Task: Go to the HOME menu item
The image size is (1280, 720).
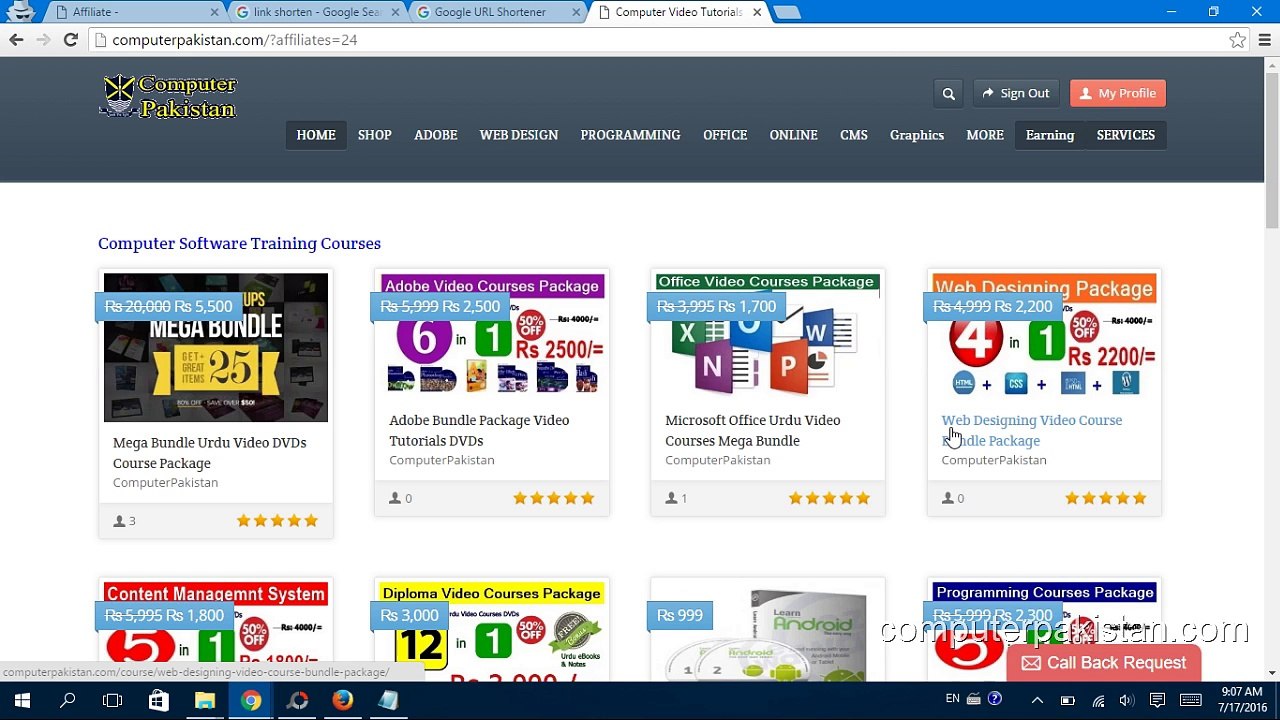Action: click(x=316, y=135)
